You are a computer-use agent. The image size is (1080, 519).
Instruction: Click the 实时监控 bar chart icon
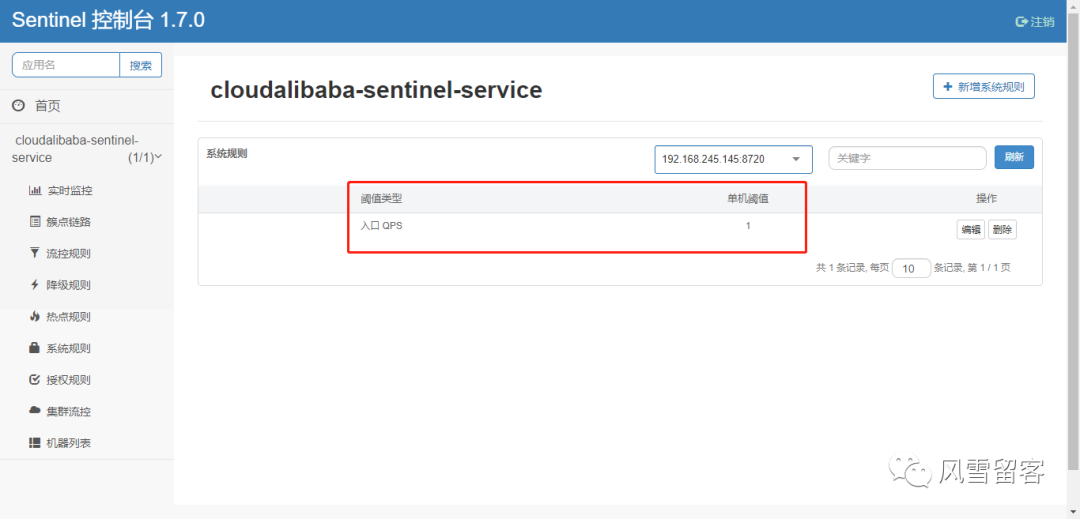pos(35,190)
